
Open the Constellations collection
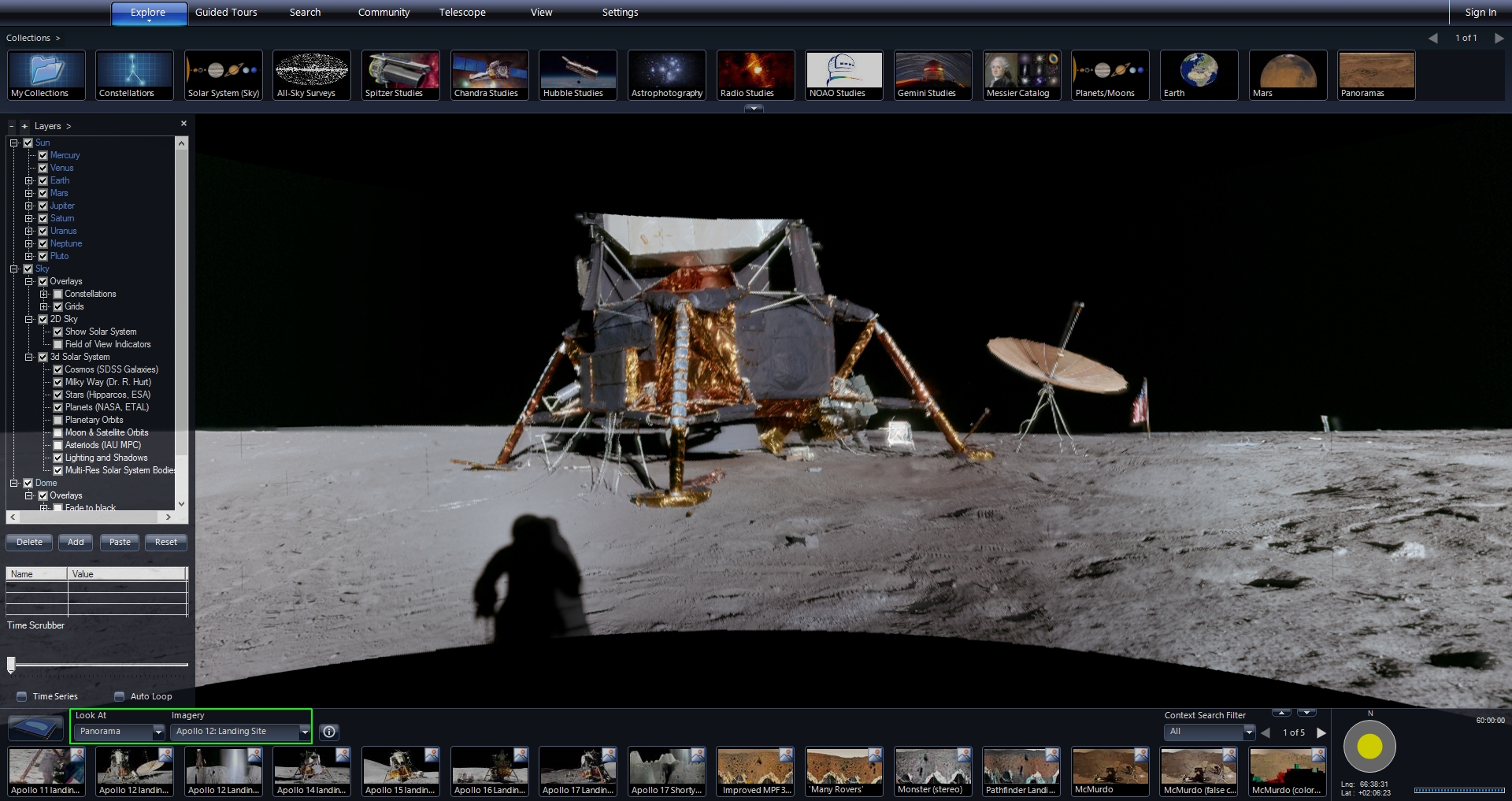tap(135, 75)
